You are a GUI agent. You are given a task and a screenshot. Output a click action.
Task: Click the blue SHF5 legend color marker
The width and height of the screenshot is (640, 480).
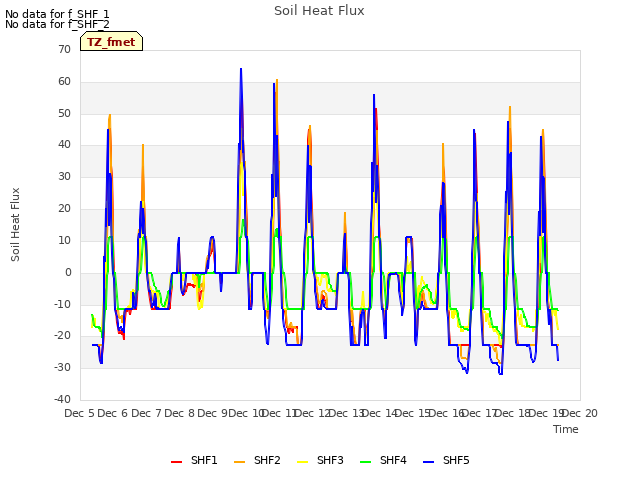point(429,462)
